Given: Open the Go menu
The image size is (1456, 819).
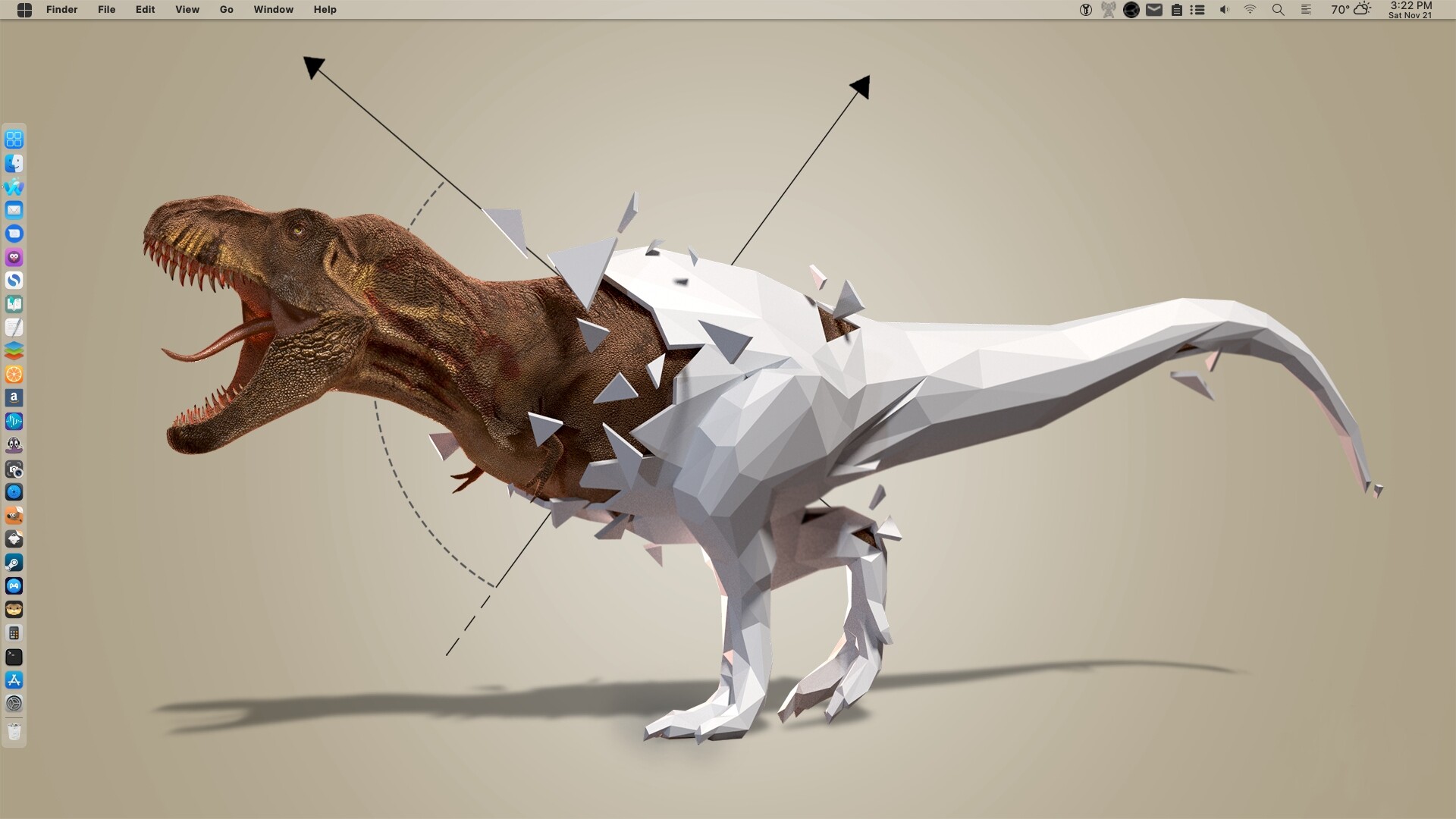Looking at the screenshot, I should 226,9.
